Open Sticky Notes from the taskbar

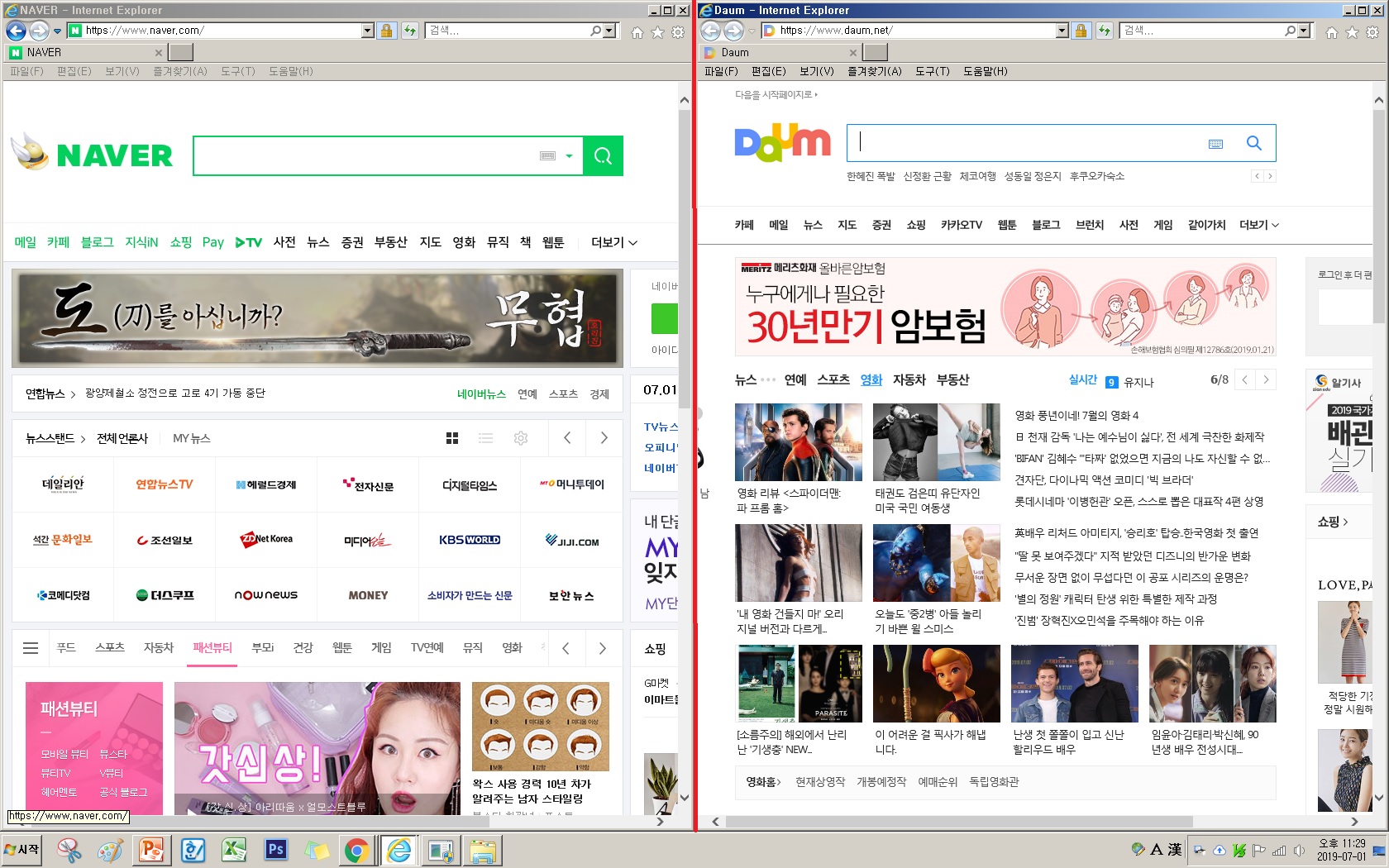pos(317,850)
